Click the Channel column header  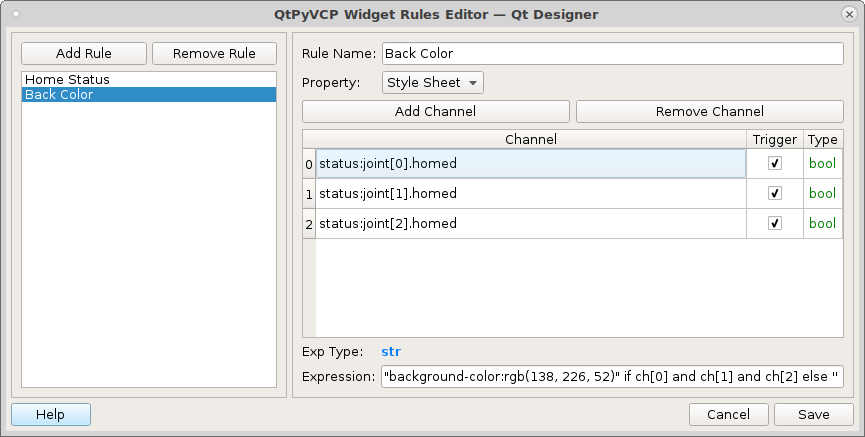pyautogui.click(x=531, y=140)
